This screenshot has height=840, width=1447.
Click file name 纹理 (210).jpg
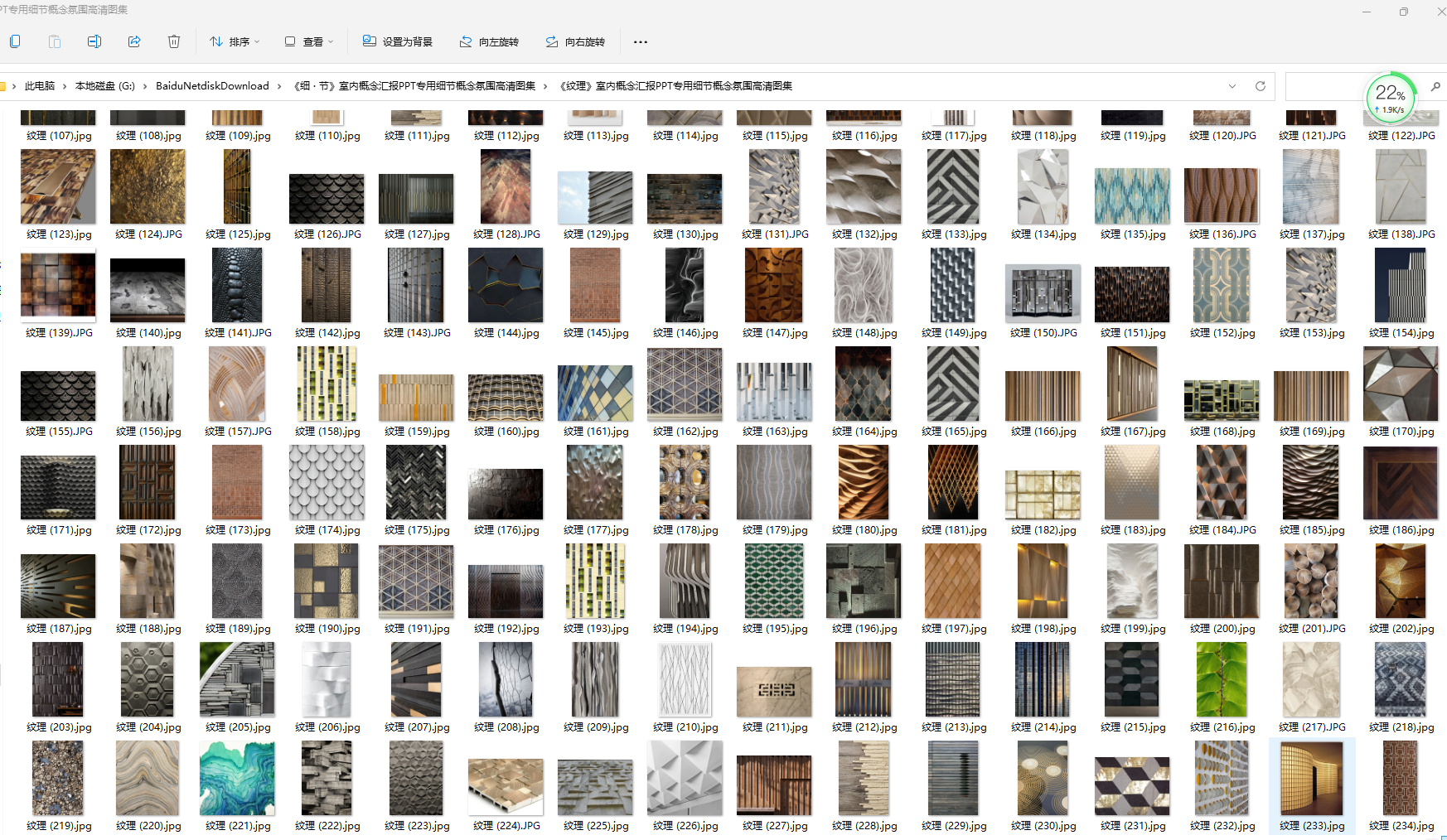coord(685,727)
